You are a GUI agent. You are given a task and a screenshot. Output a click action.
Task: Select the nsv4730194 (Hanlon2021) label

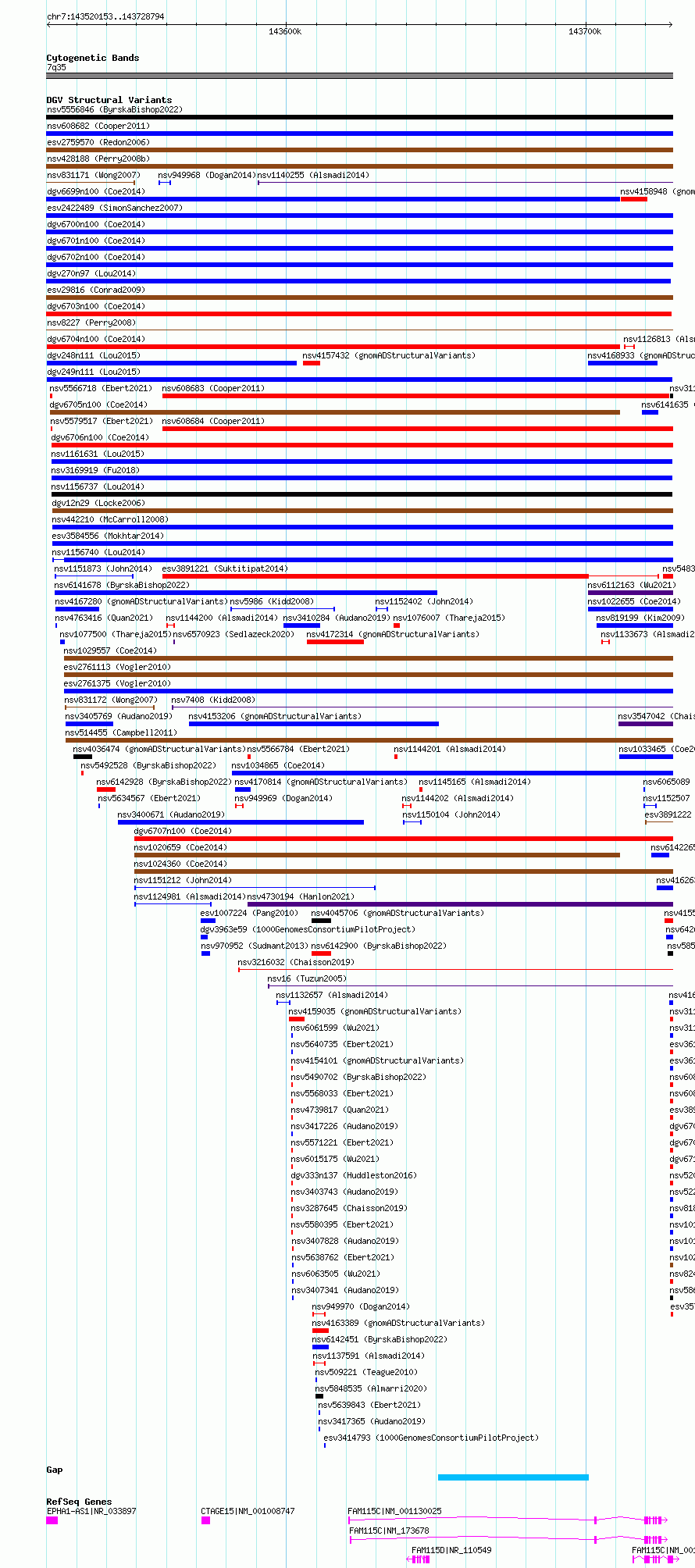(x=301, y=896)
